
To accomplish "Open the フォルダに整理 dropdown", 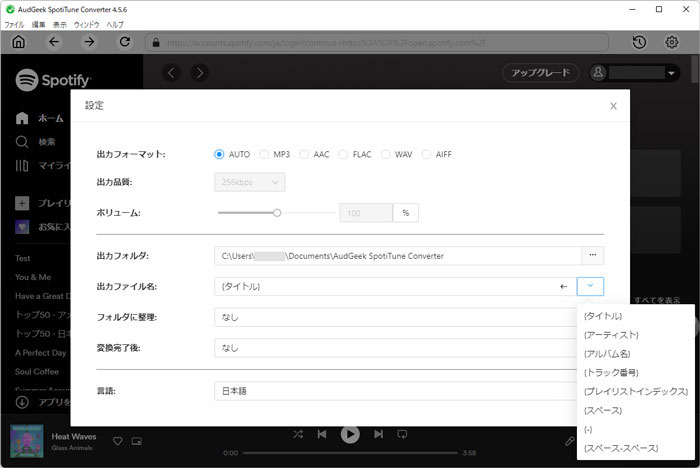I will click(x=396, y=317).
